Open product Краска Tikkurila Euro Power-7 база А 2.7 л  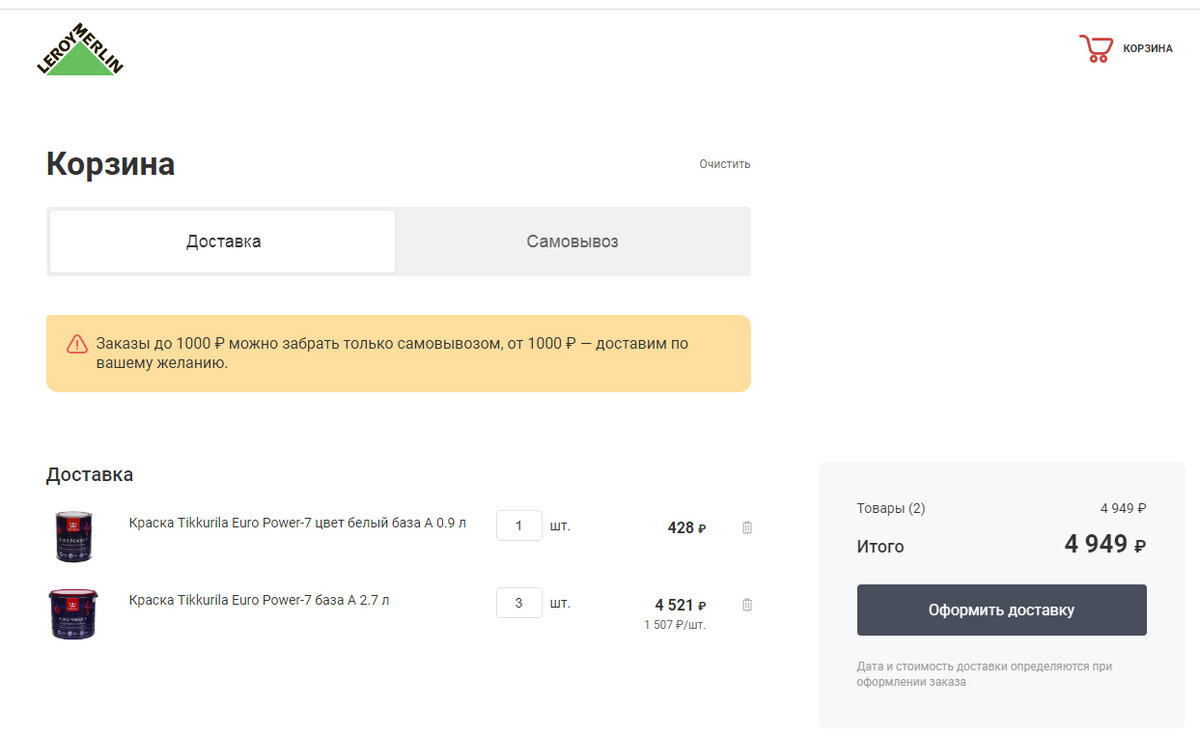coord(259,600)
